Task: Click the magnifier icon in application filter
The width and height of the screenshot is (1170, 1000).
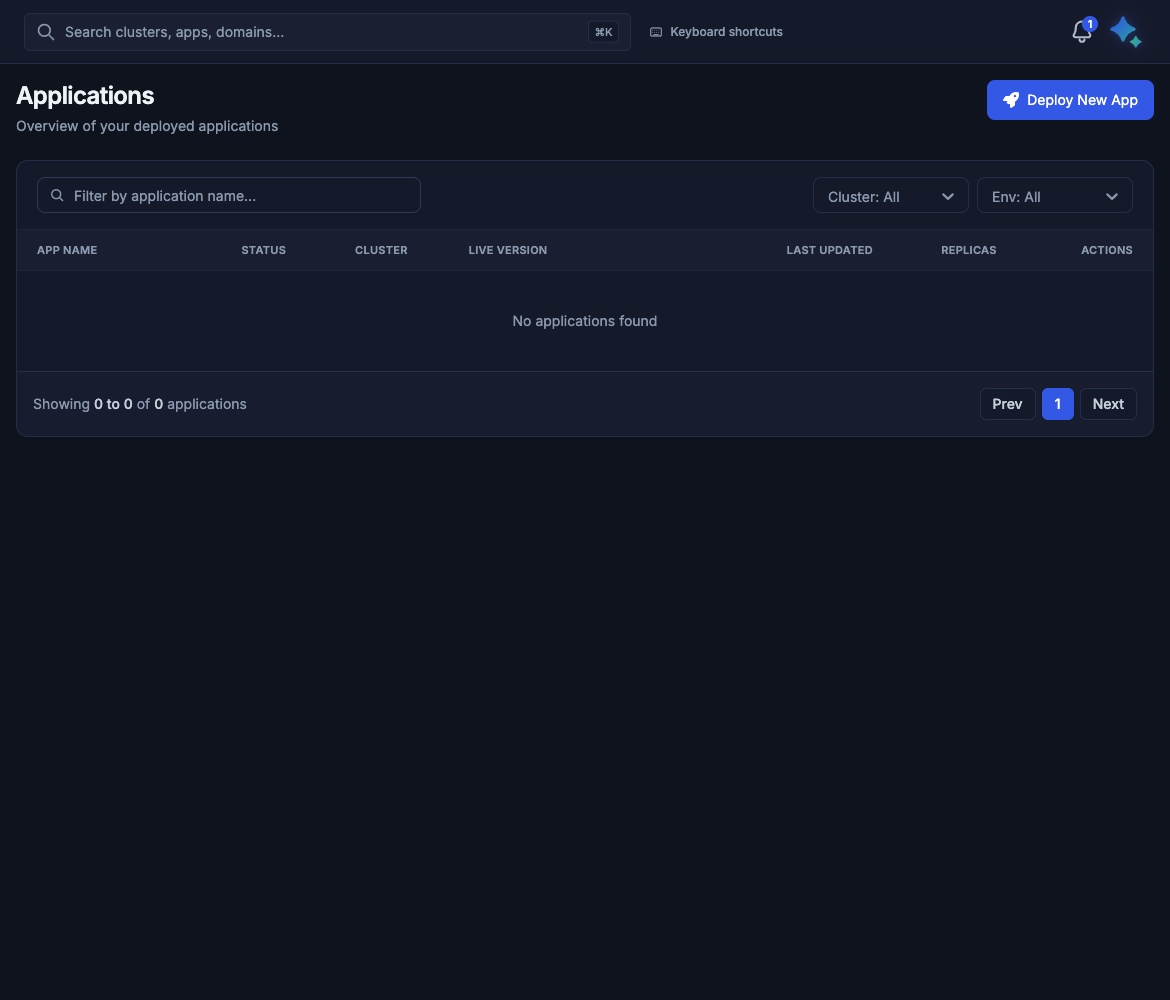Action: click(x=57, y=196)
